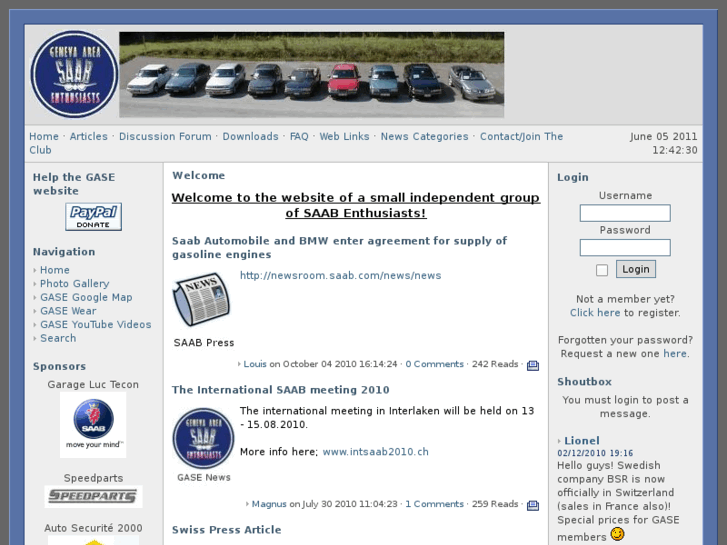Viewport: 727px width, 545px height.
Task: Click the Login button
Action: (x=636, y=269)
